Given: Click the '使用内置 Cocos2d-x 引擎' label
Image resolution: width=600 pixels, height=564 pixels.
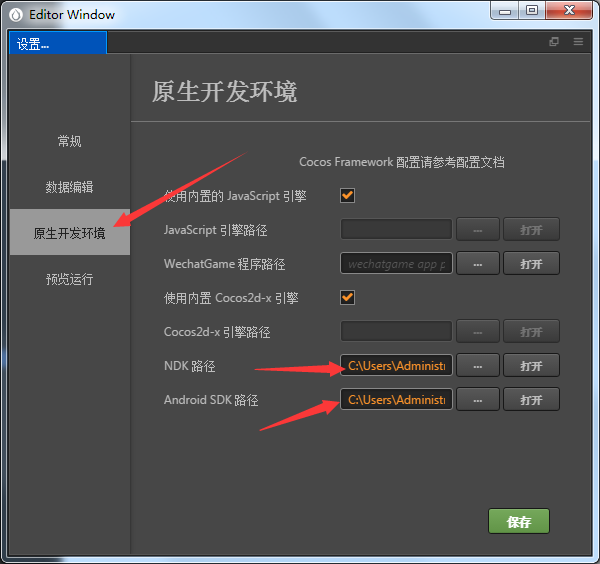Looking at the screenshot, I should coord(231,298).
